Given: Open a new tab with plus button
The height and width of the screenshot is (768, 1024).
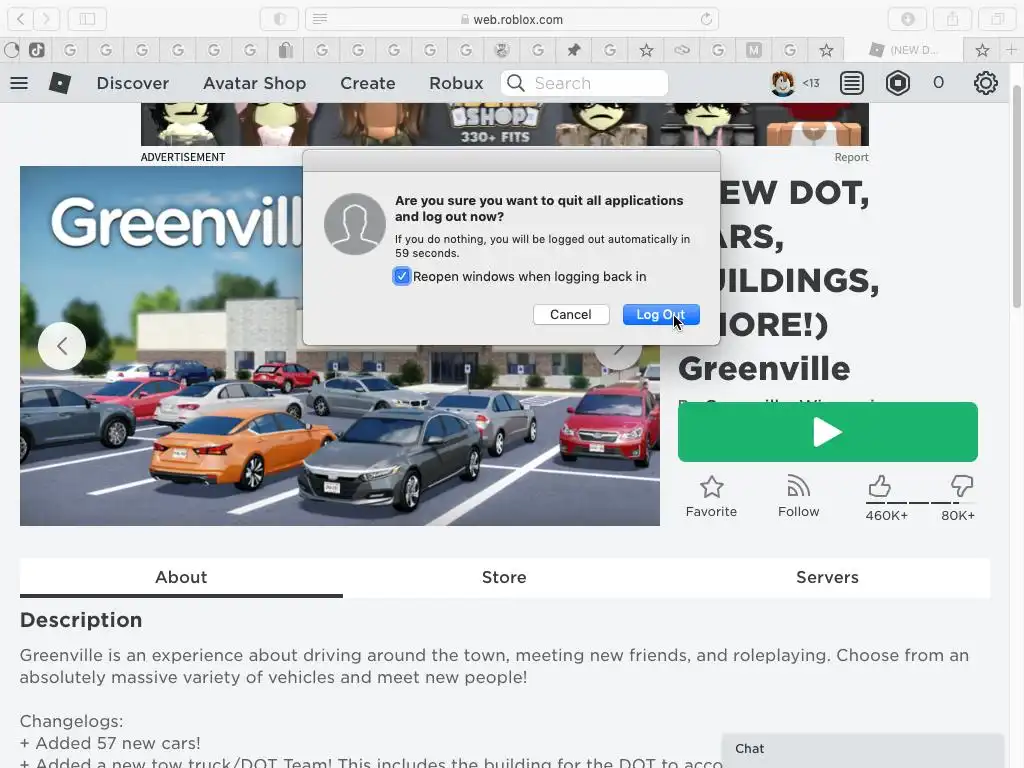Looking at the screenshot, I should pos(1011,50).
